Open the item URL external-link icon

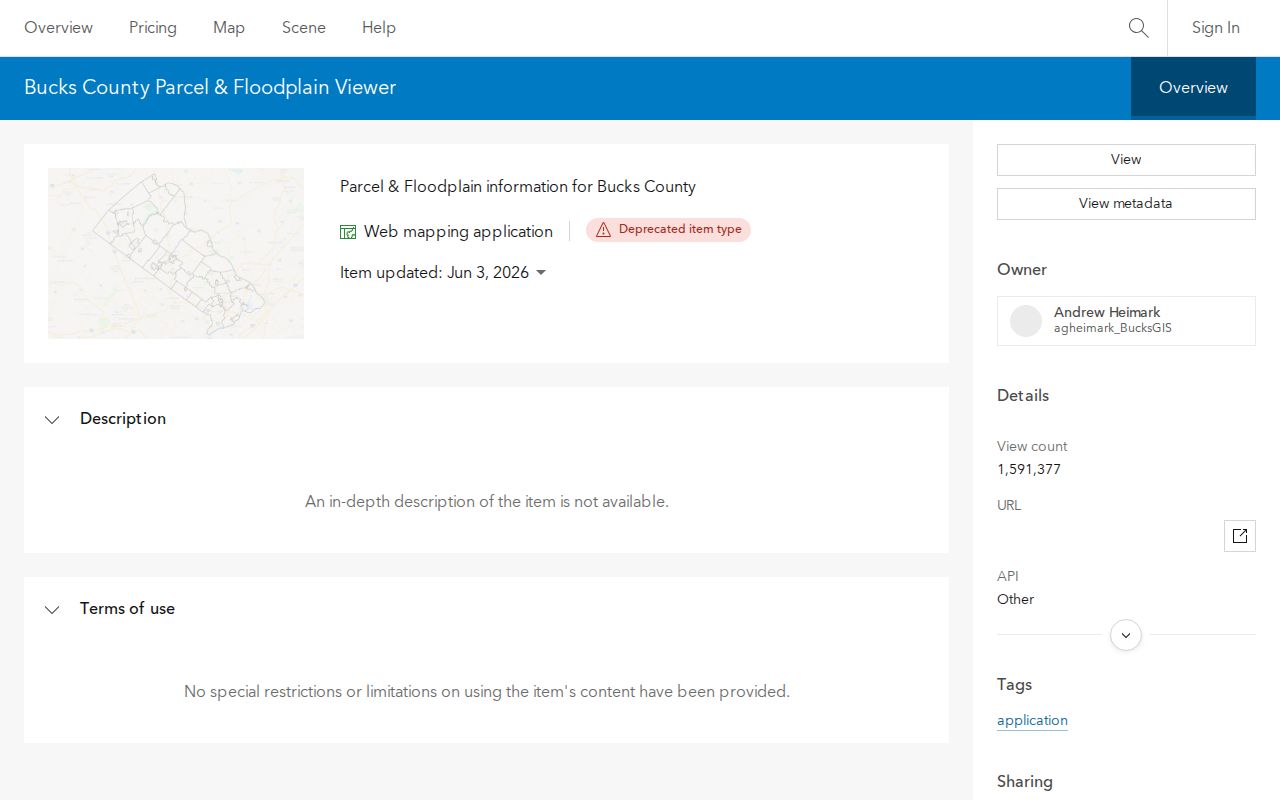pos(1240,536)
